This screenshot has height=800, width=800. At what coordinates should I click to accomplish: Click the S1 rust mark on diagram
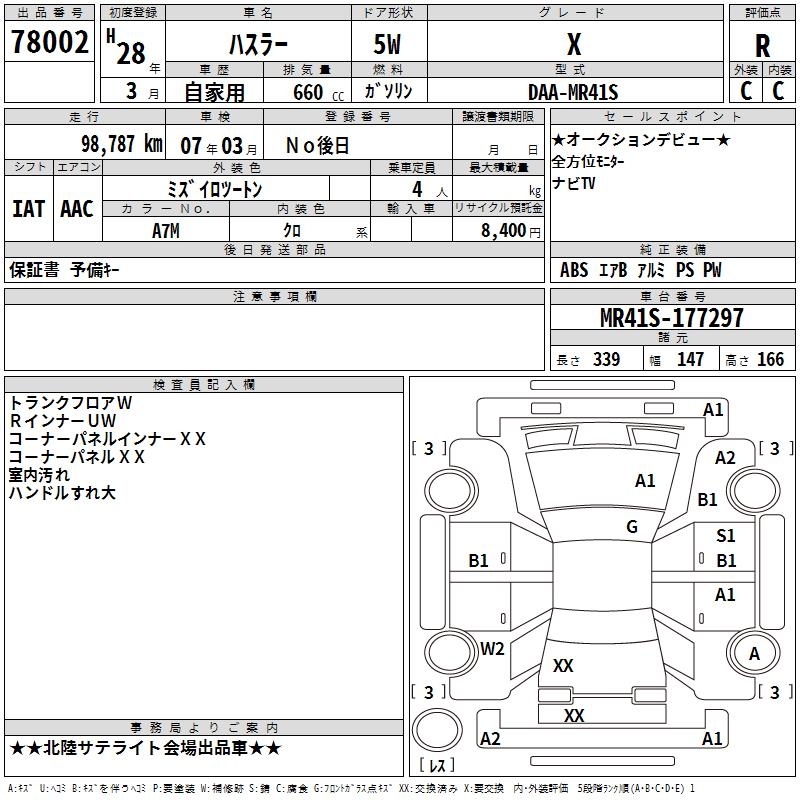pyautogui.click(x=726, y=536)
